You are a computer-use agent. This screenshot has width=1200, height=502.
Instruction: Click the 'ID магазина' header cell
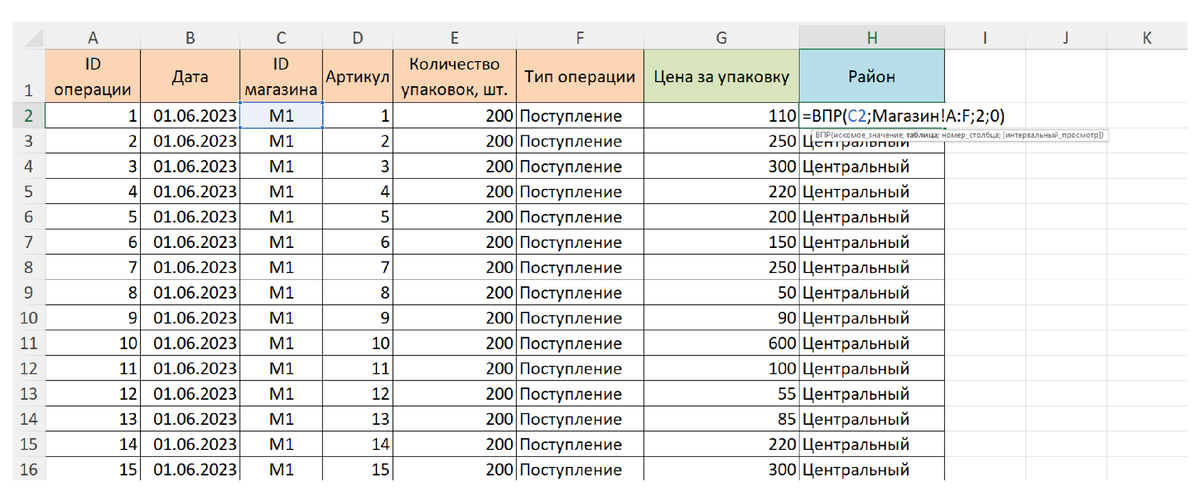[x=281, y=76]
